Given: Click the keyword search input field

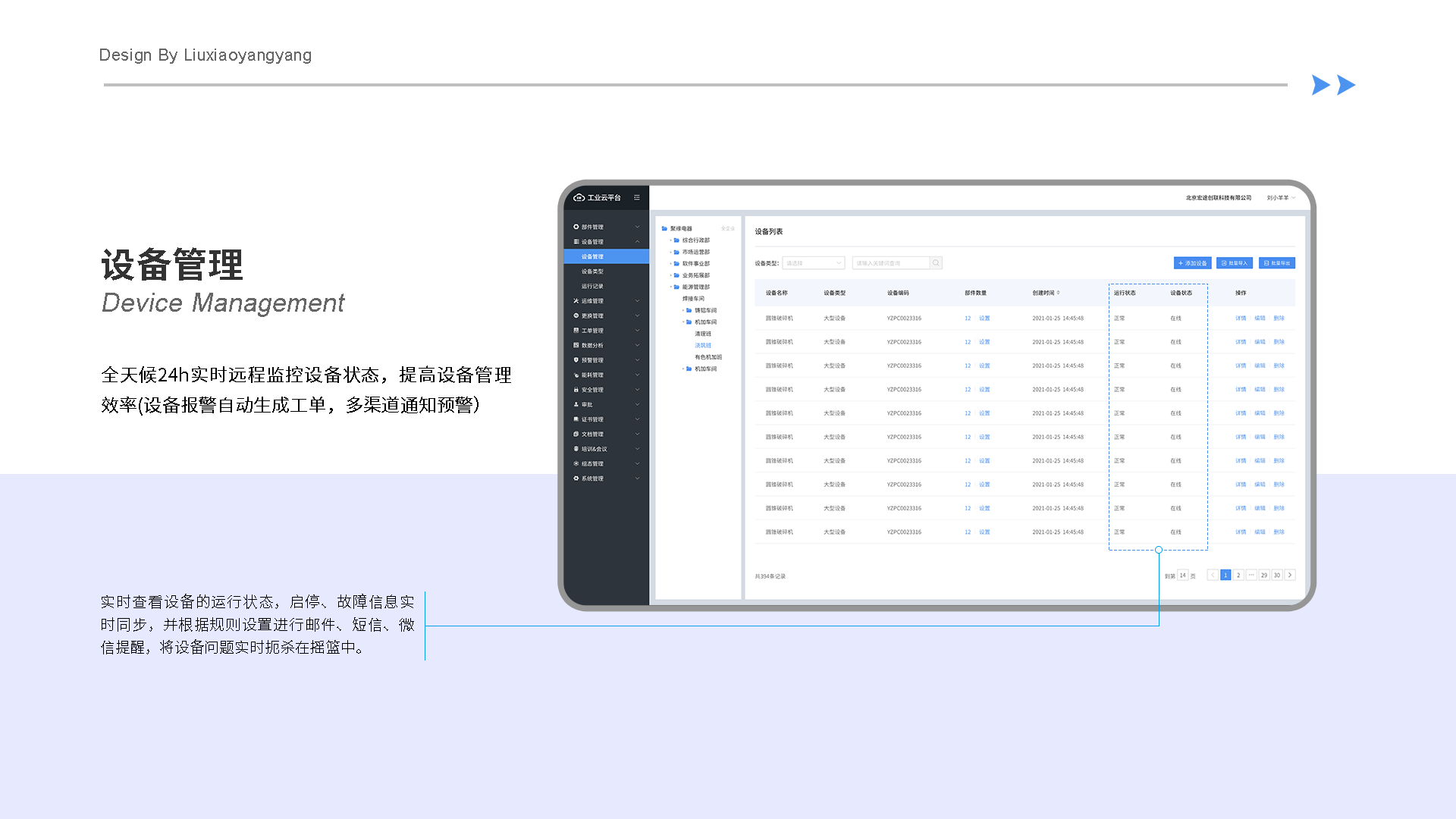Looking at the screenshot, I should pos(891,263).
